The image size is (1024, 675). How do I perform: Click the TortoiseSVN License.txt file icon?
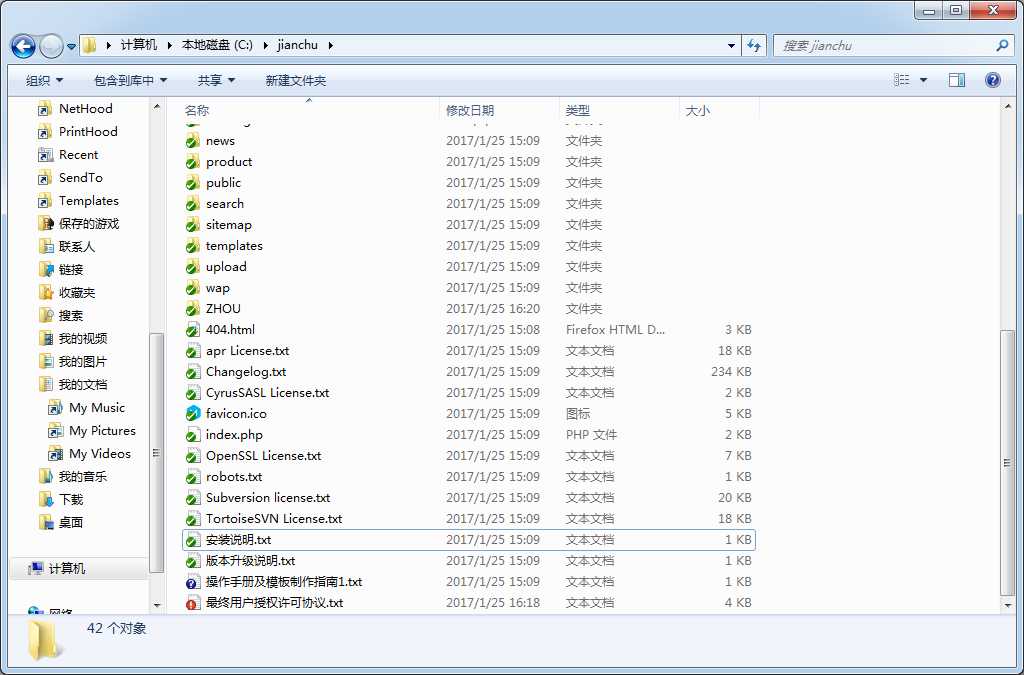pyautogui.click(x=192, y=519)
